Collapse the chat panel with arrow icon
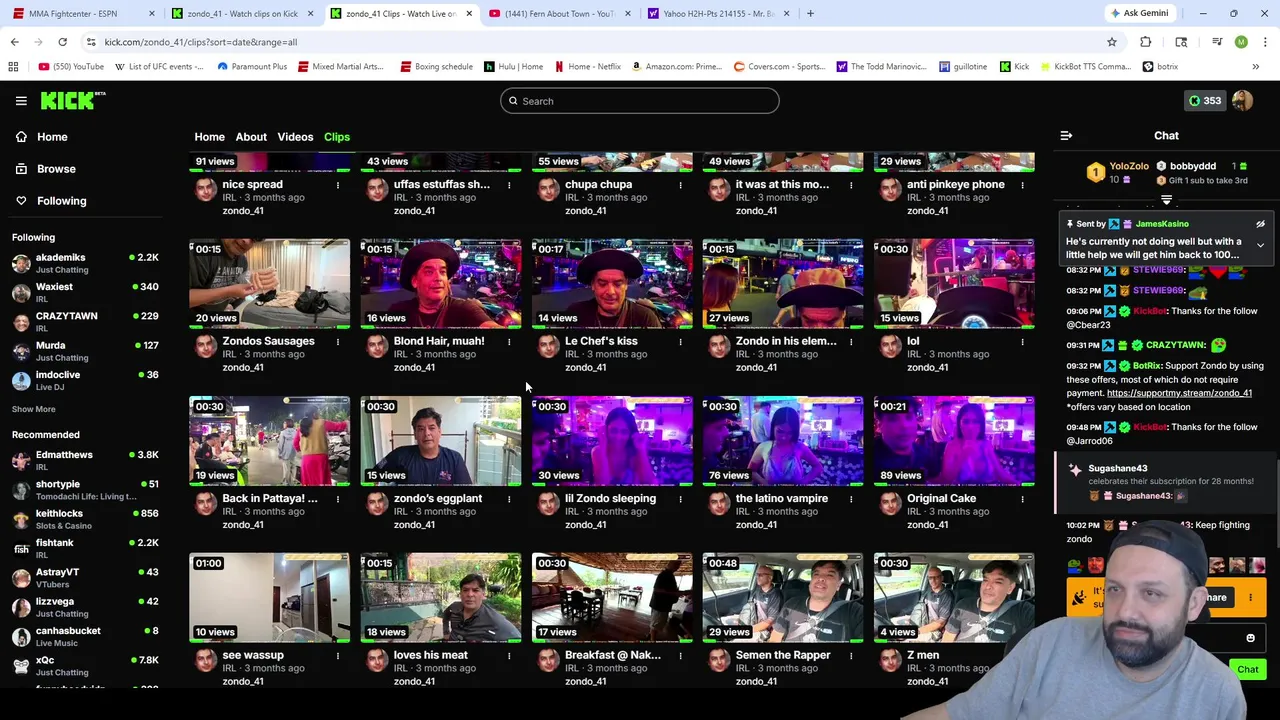This screenshot has width=1280, height=720. click(1066, 136)
